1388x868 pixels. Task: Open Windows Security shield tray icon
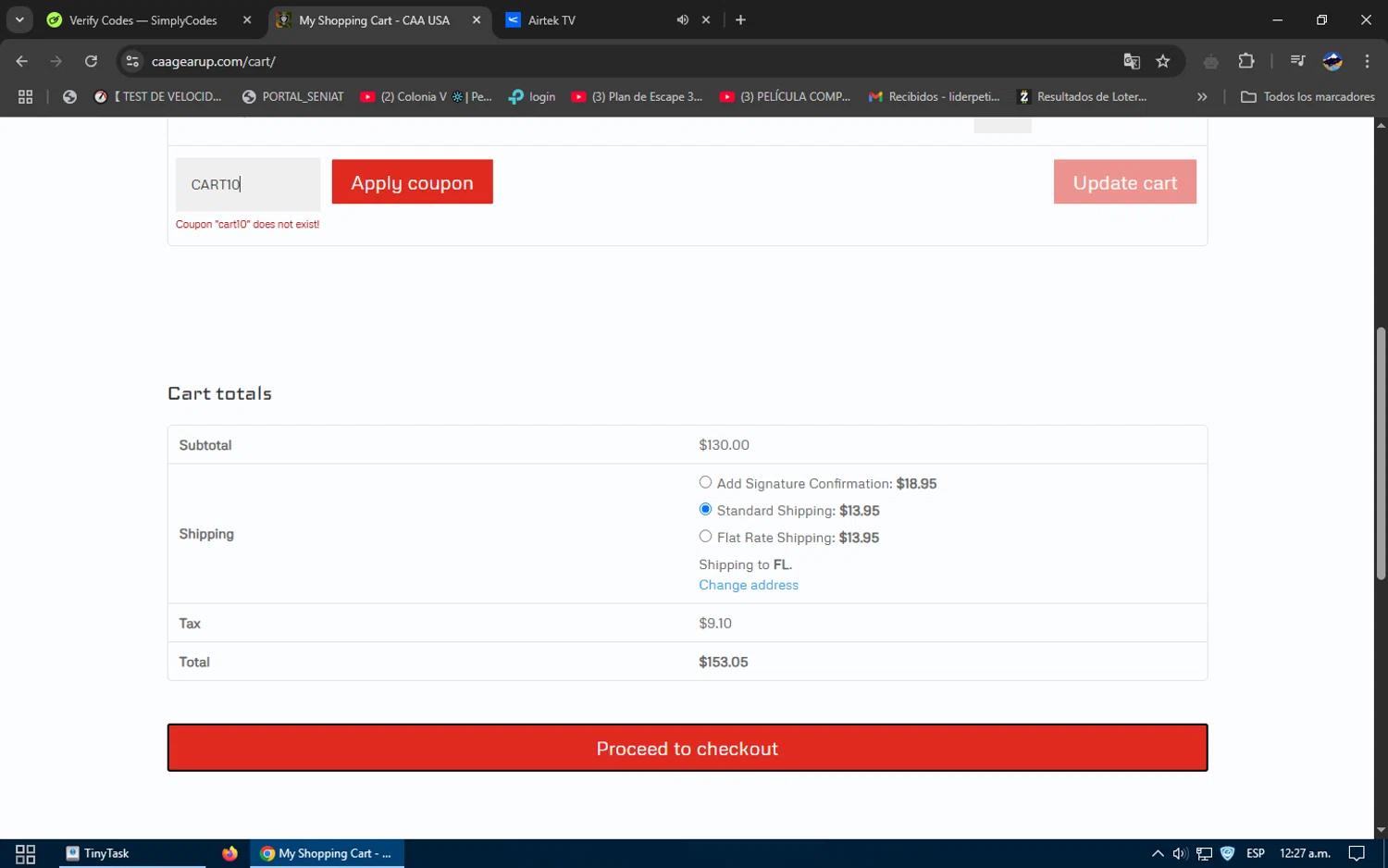1228,853
